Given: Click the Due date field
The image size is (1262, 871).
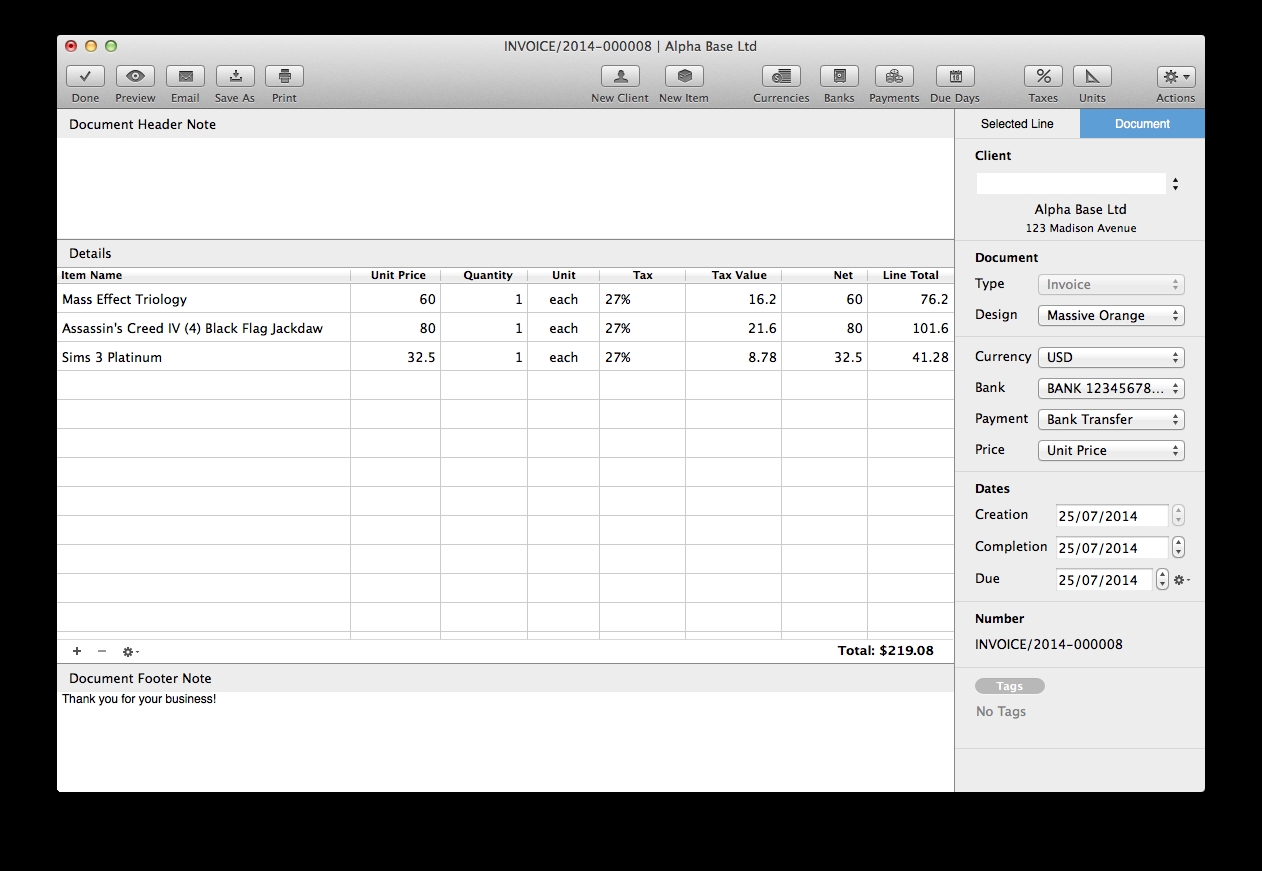Looking at the screenshot, I should 1104,580.
